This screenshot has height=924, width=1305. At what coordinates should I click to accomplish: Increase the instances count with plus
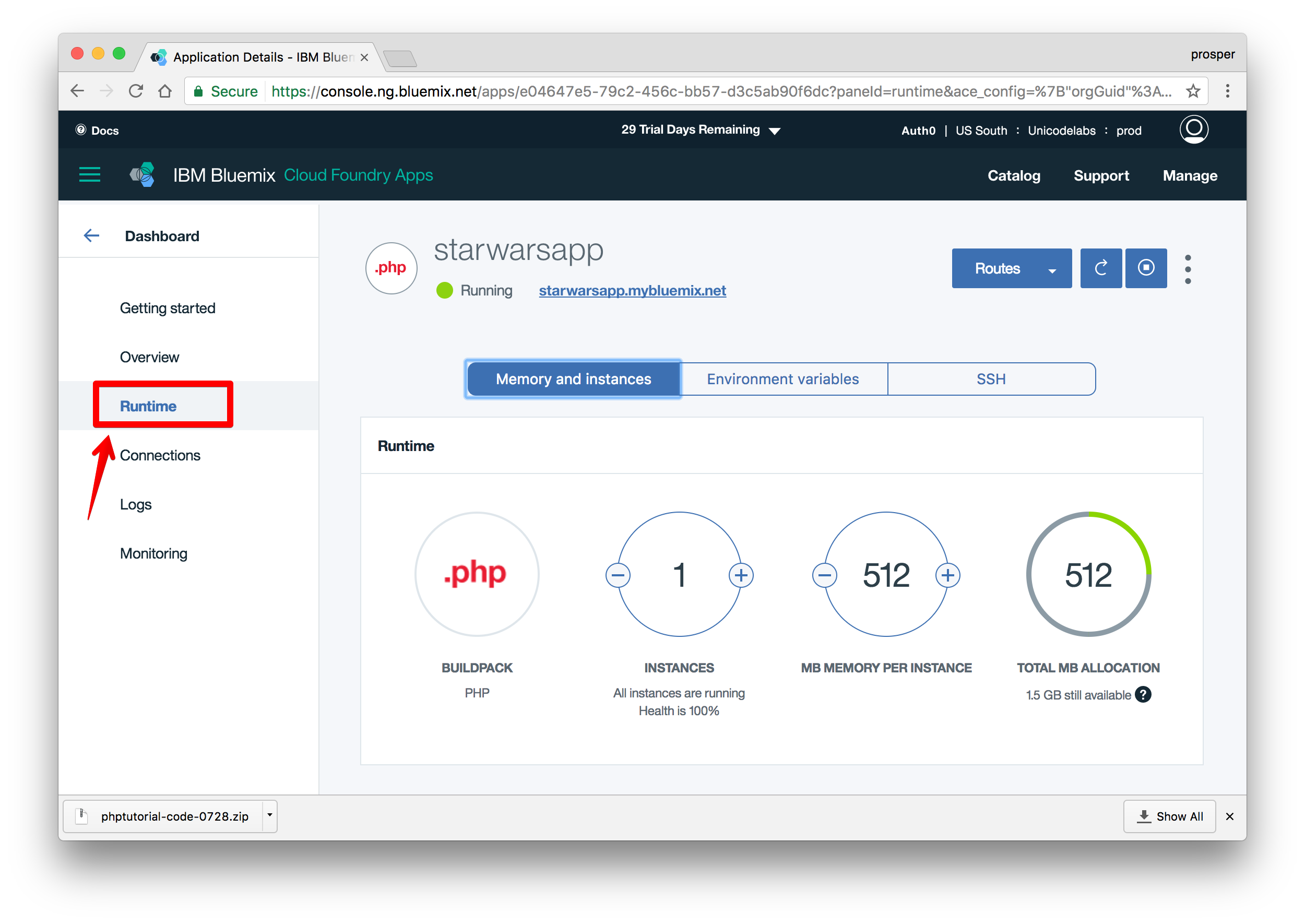pyautogui.click(x=740, y=575)
